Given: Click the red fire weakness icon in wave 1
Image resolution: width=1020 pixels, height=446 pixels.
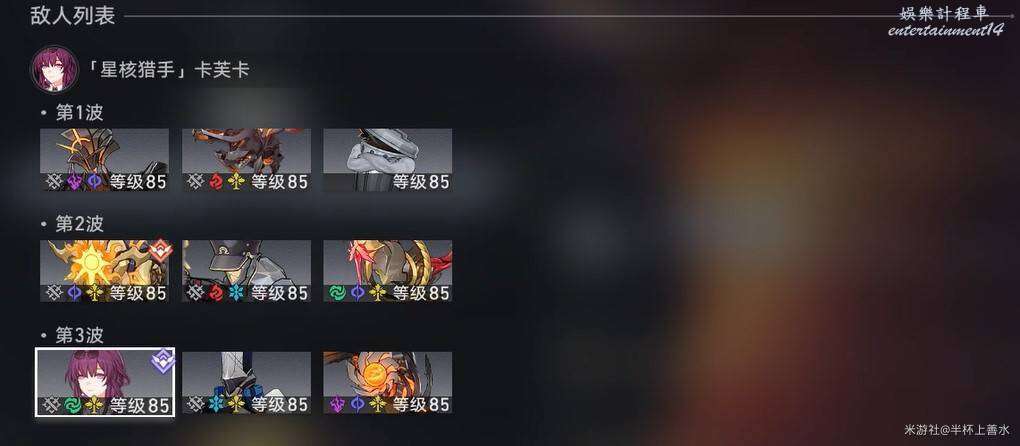Looking at the screenshot, I should [x=215, y=181].
